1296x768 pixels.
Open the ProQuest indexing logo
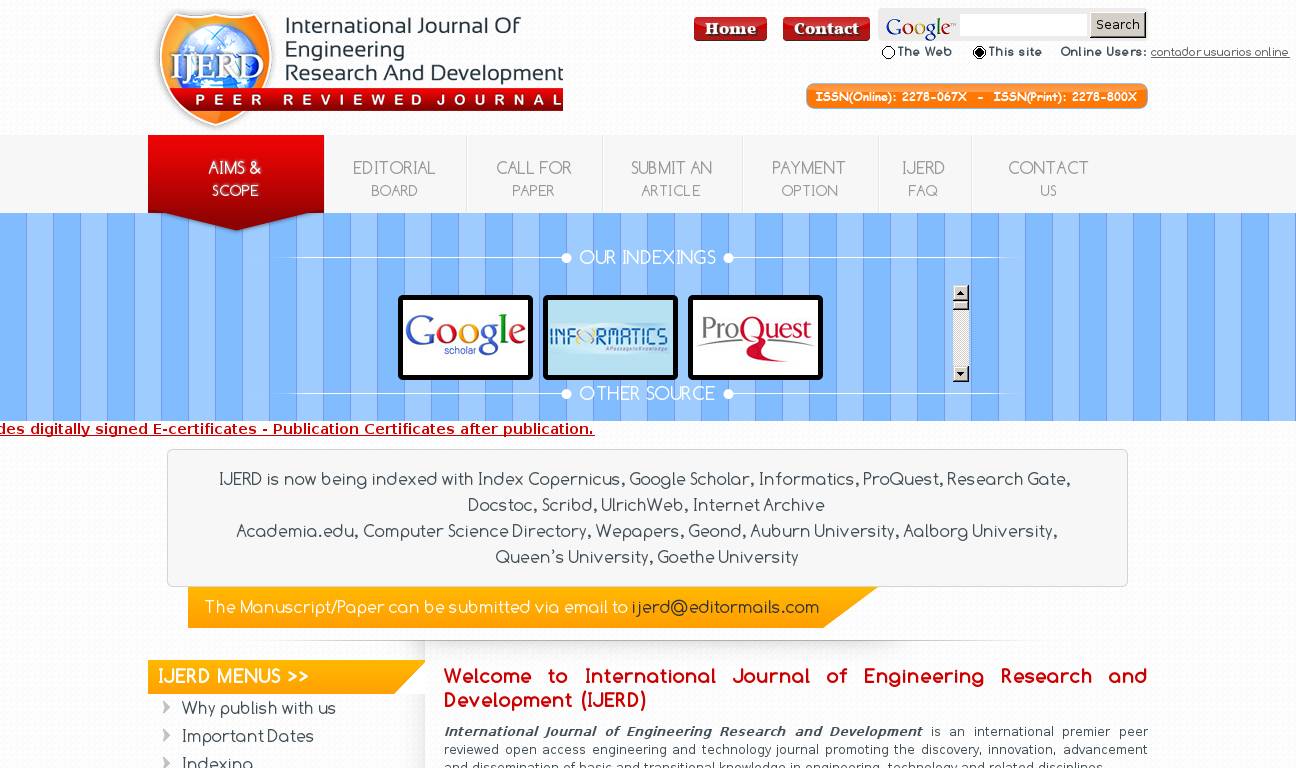point(755,338)
